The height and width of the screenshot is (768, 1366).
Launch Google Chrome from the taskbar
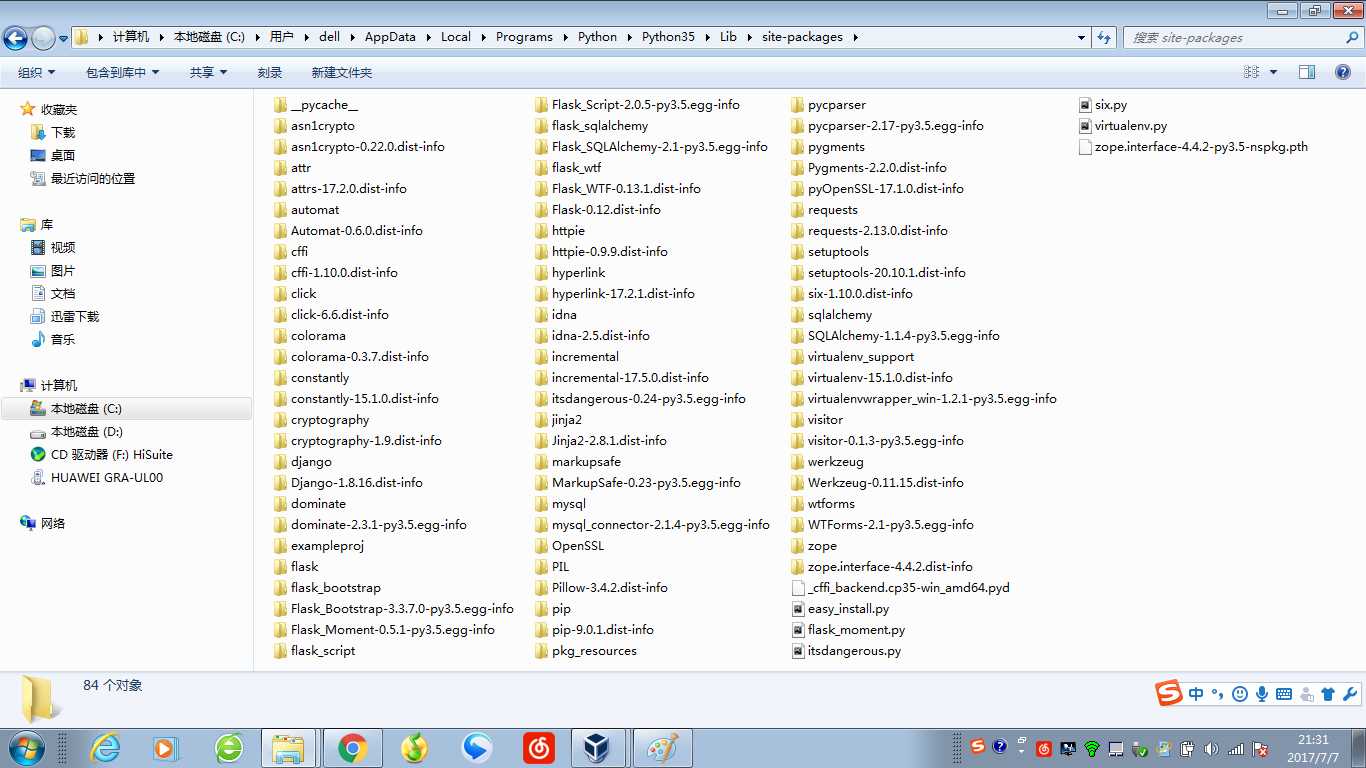352,748
